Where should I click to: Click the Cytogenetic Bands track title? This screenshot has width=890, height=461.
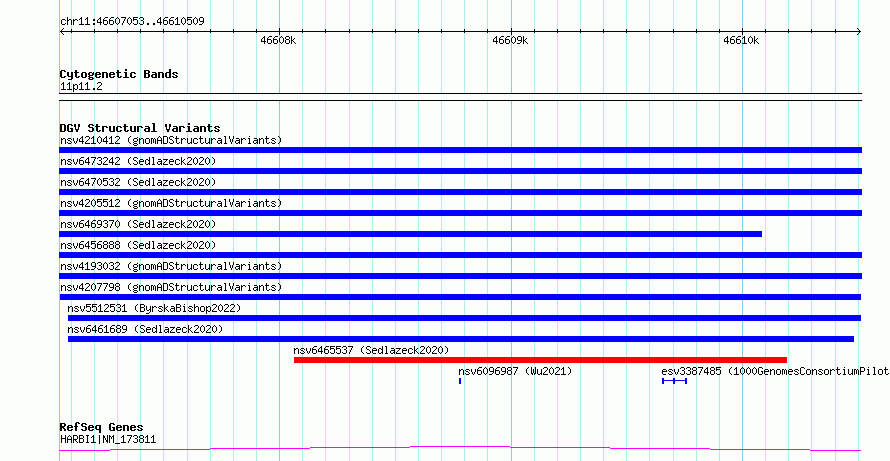click(x=119, y=74)
